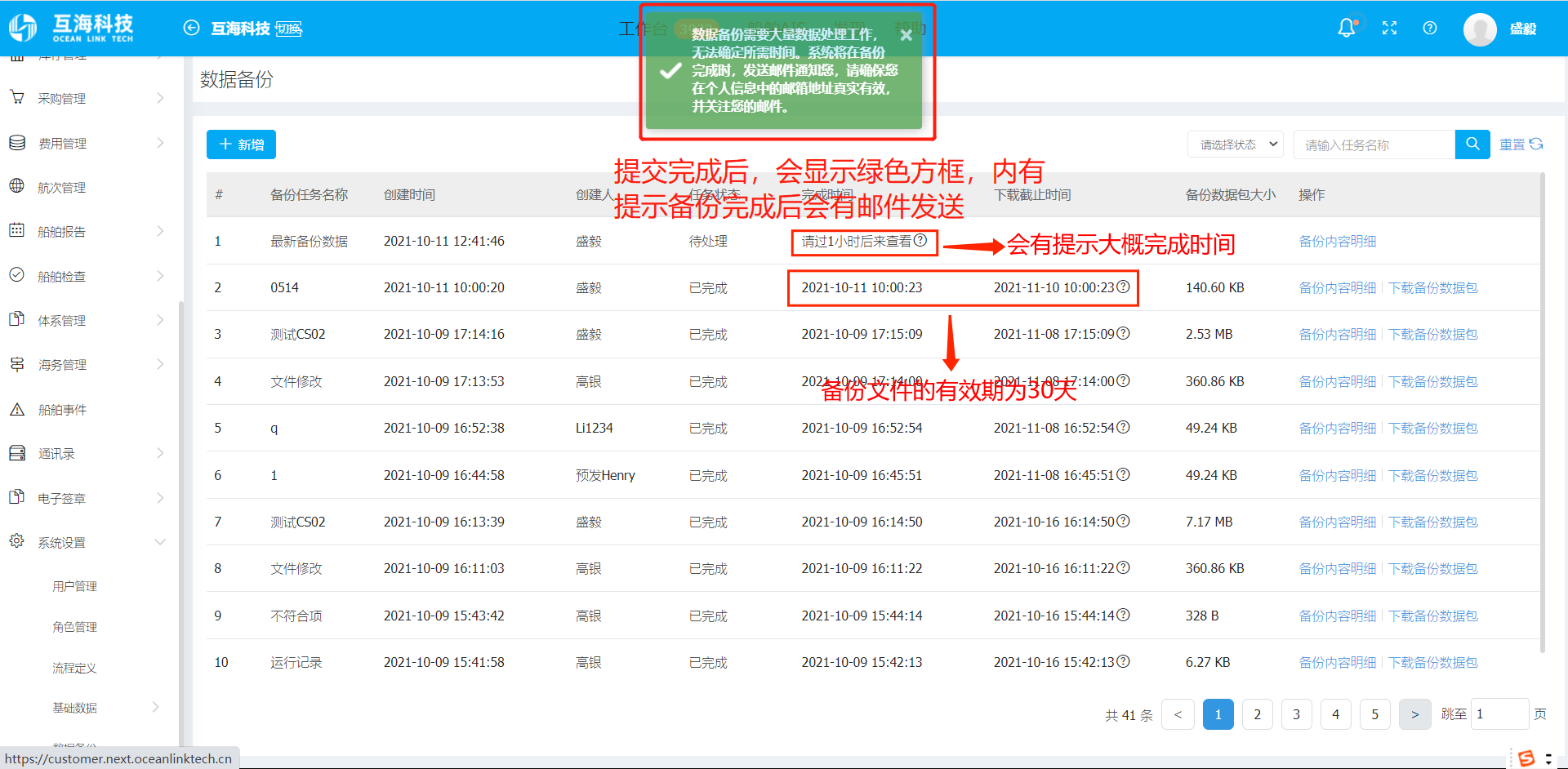Click the 切换 switch company link
The width and height of the screenshot is (1568, 769).
click(x=288, y=29)
